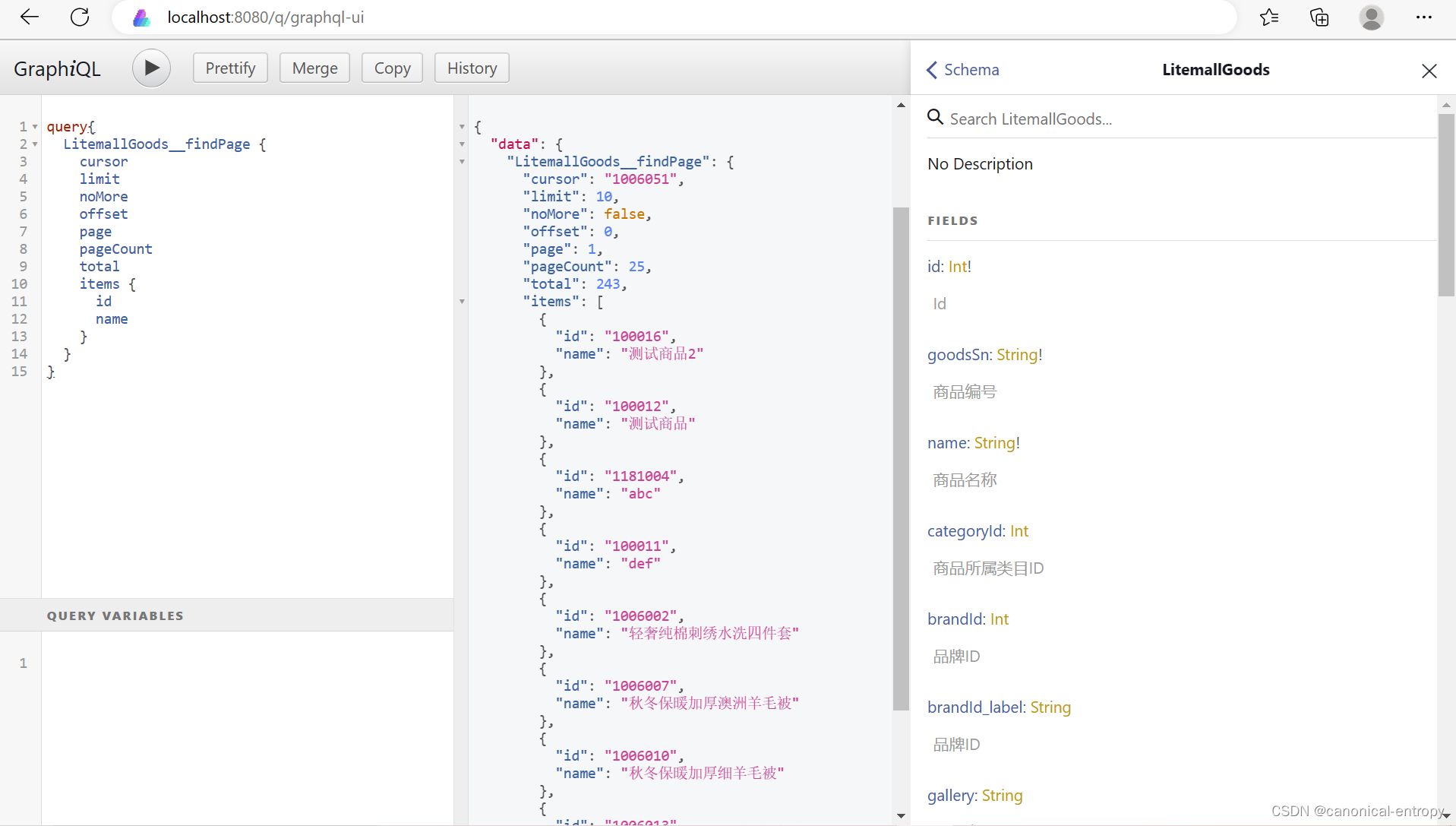Open goodsSn field documentation
This screenshot has width=1456, height=826.
click(958, 355)
